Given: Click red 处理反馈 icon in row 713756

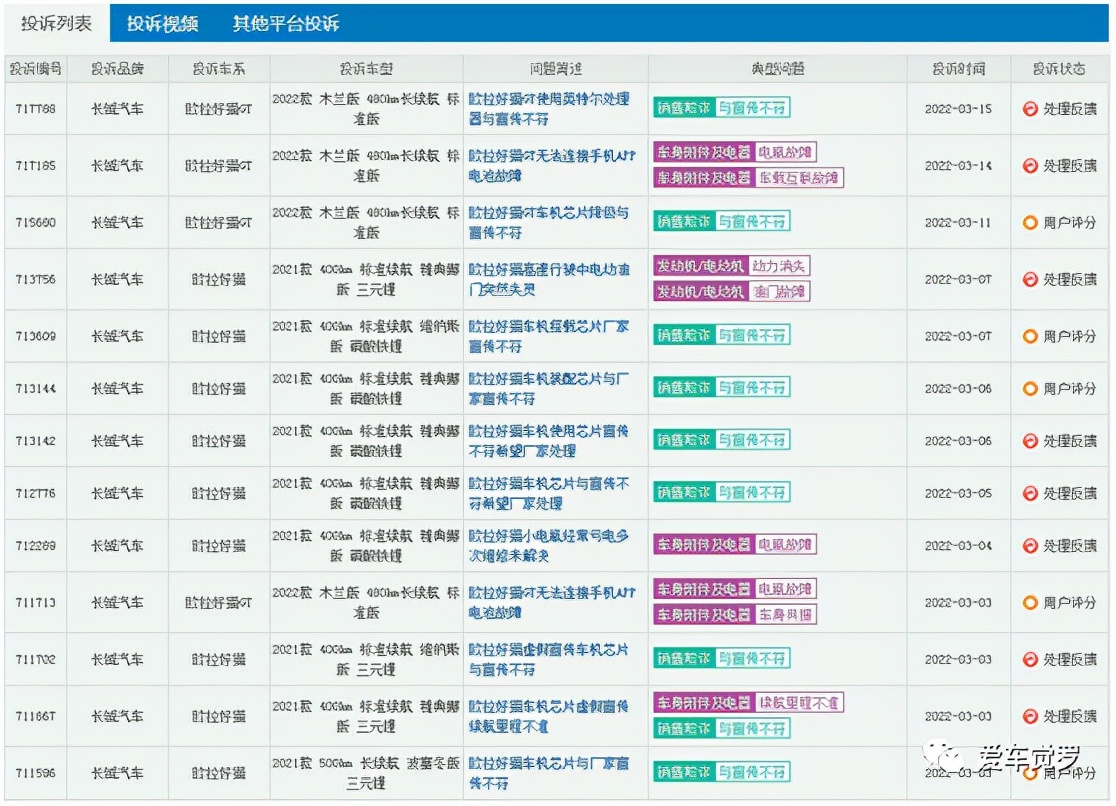Looking at the screenshot, I should coord(1030,280).
